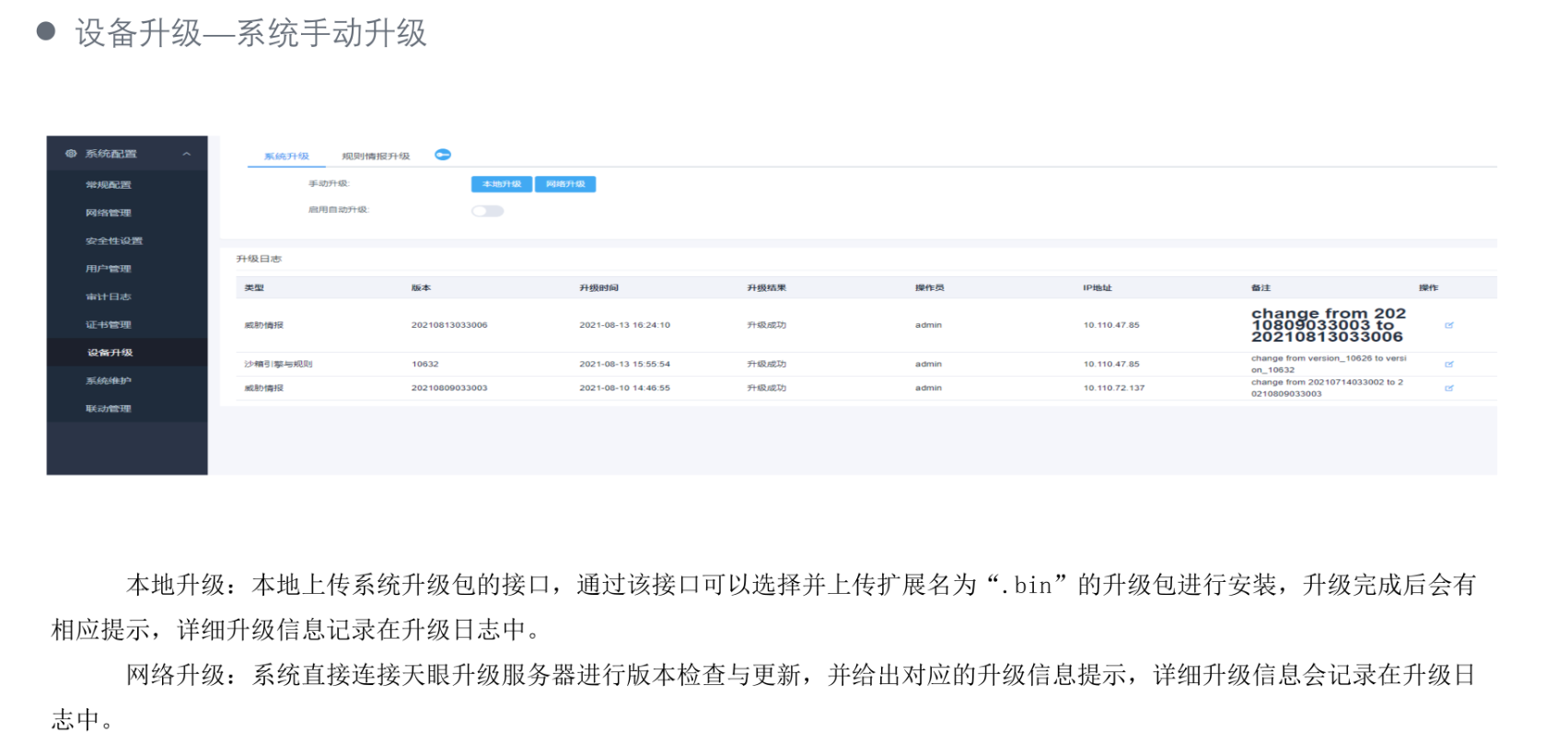Open 常规配置 in the sidebar
The width and height of the screenshot is (1568, 744).
click(x=109, y=185)
